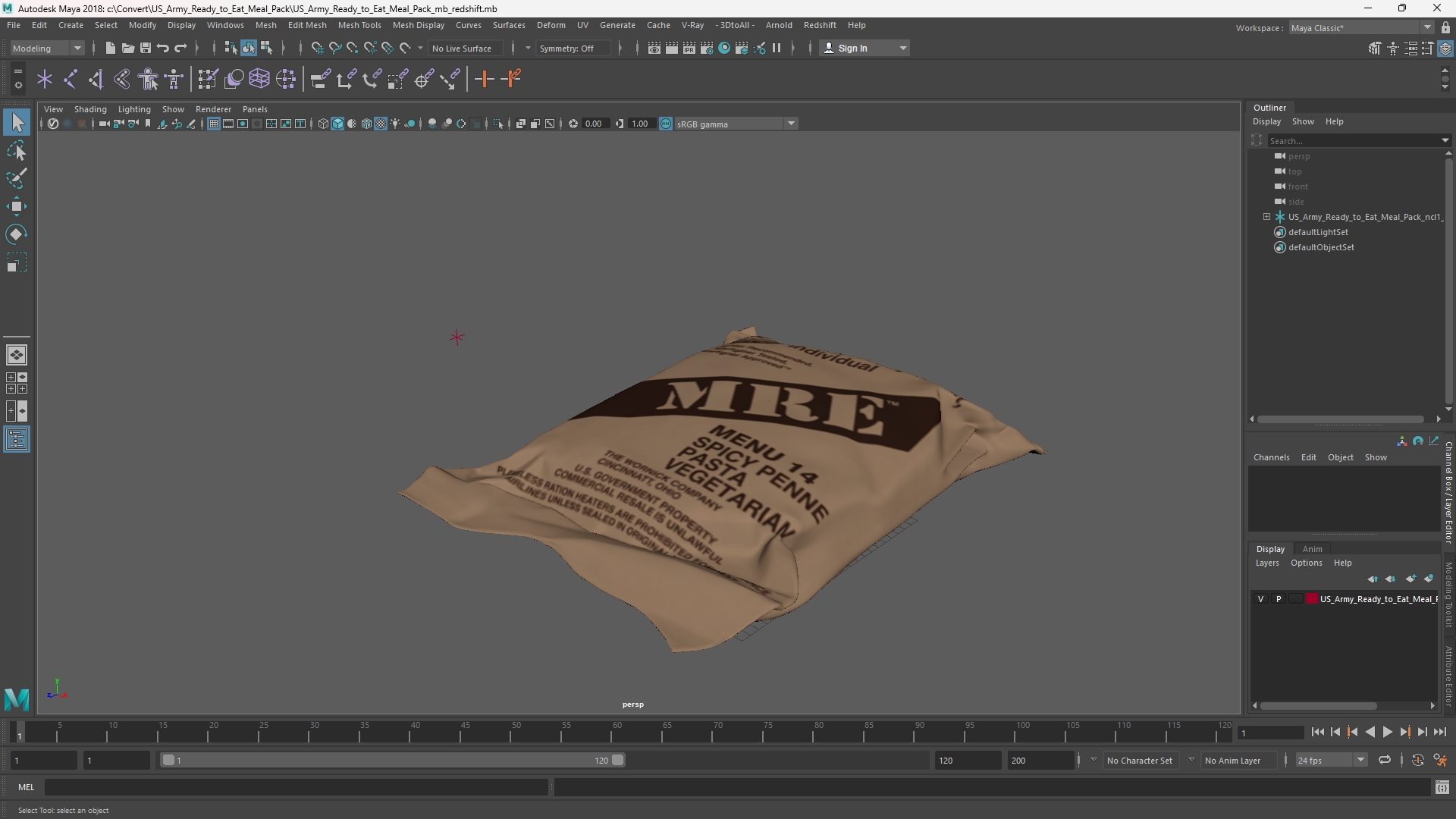
Task: Save the scene with the floppy icon
Action: pyautogui.click(x=146, y=49)
